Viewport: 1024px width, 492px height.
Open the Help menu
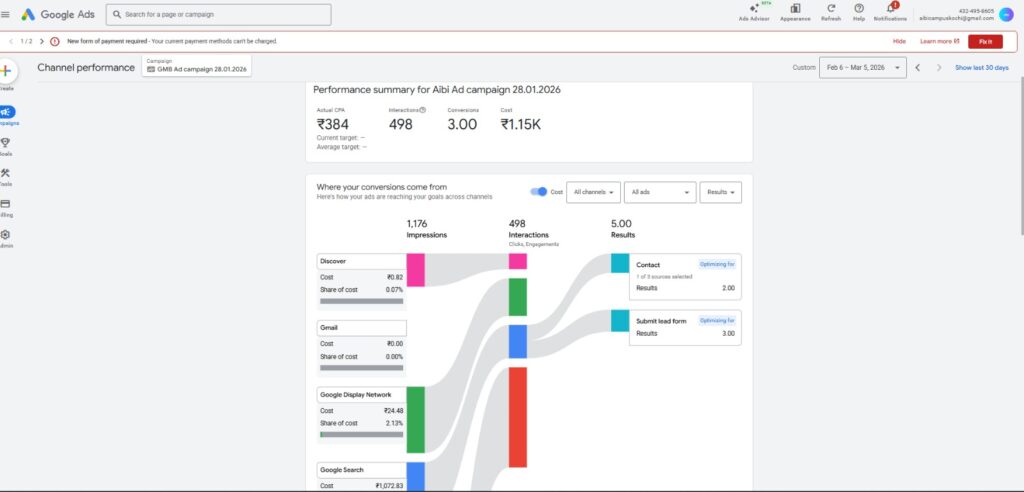point(858,11)
